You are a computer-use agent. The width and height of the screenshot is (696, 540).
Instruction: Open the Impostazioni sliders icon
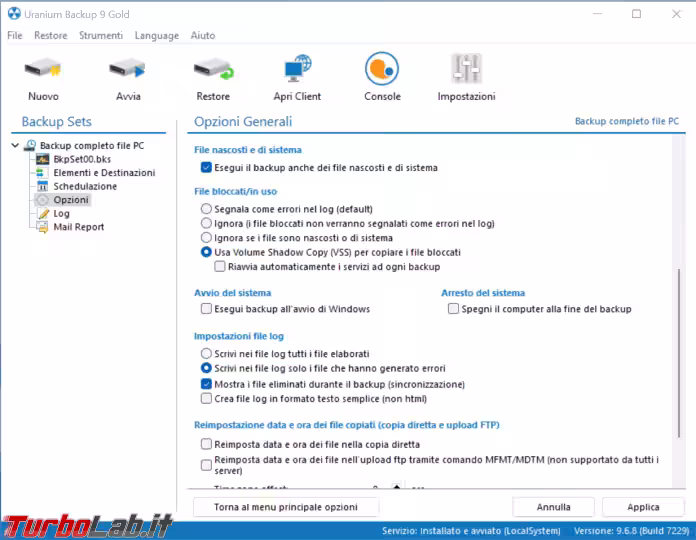(466, 69)
